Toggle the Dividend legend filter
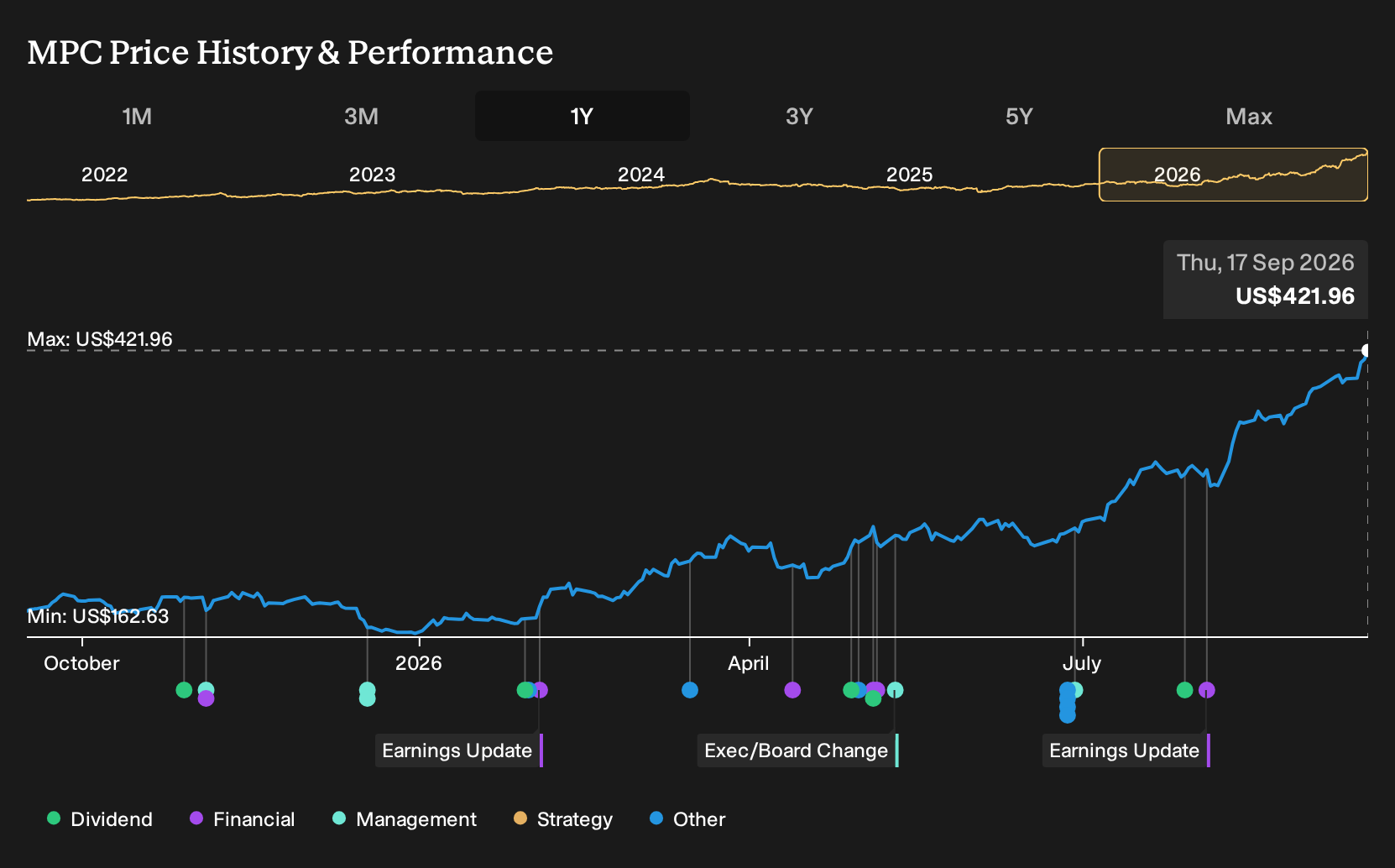1395x868 pixels. (100, 819)
